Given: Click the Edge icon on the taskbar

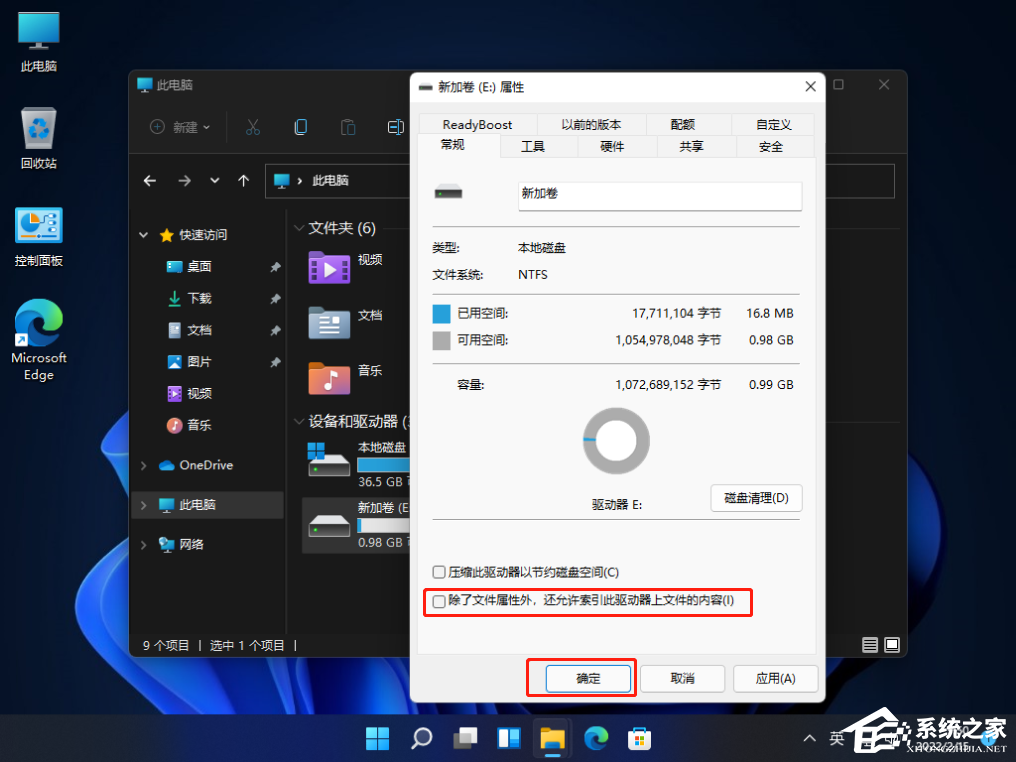Looking at the screenshot, I should pos(596,738).
